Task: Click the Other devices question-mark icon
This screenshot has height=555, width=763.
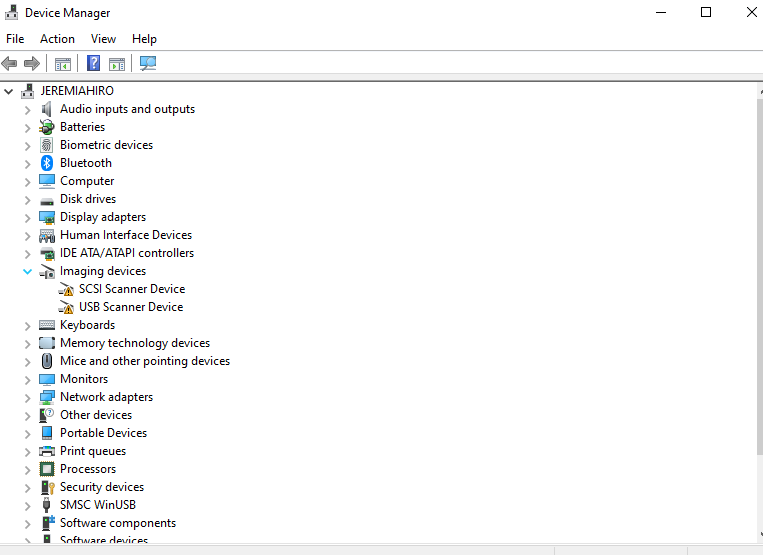Action: pyautogui.click(x=47, y=415)
